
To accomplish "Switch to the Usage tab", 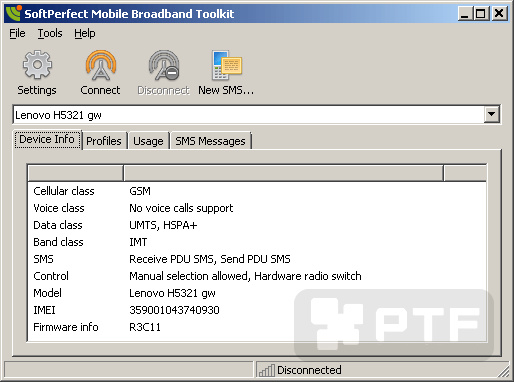I will 148,141.
